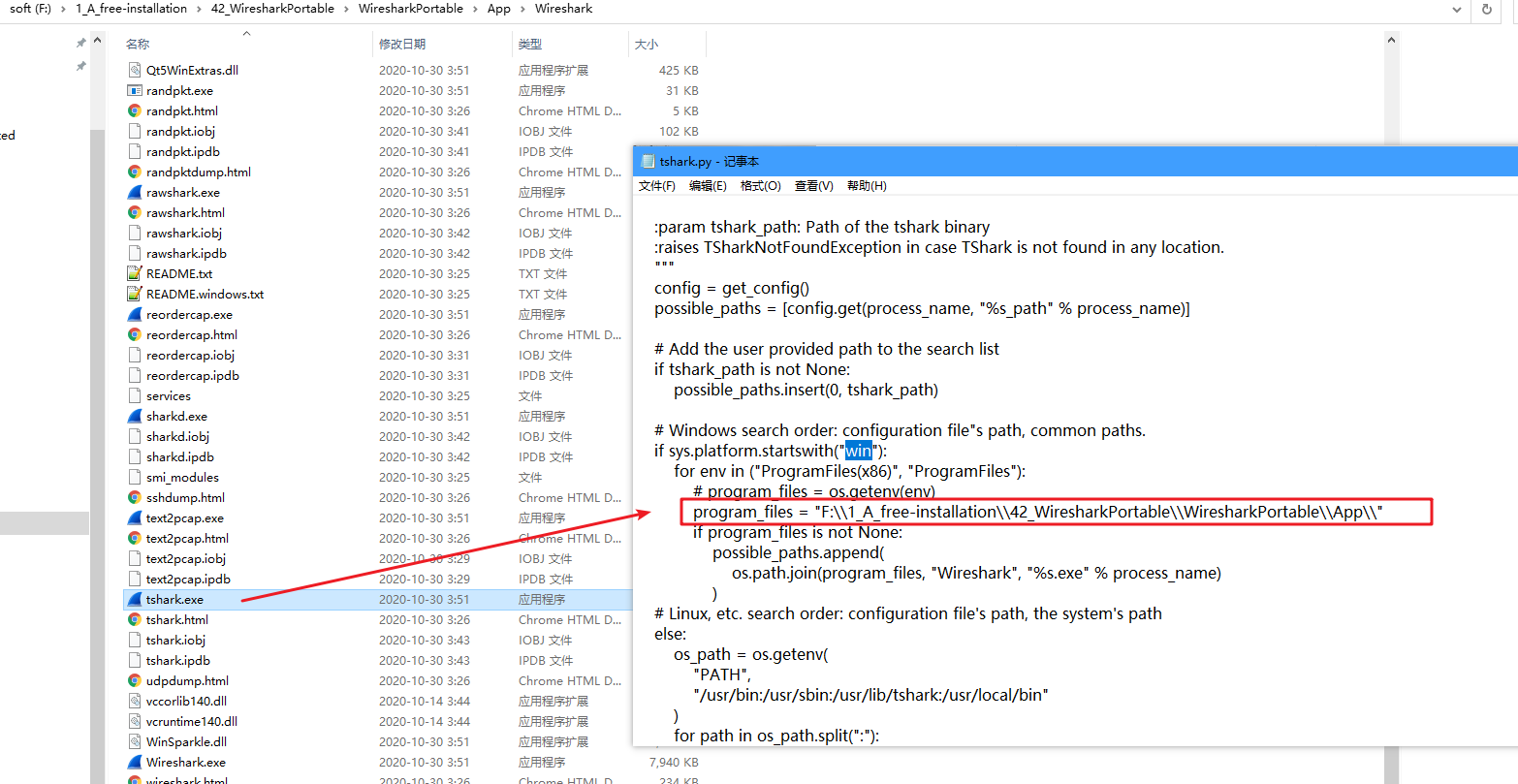This screenshot has height=784, width=1518.
Task: Click the highlighted "win" text in Notepad
Action: pos(858,451)
